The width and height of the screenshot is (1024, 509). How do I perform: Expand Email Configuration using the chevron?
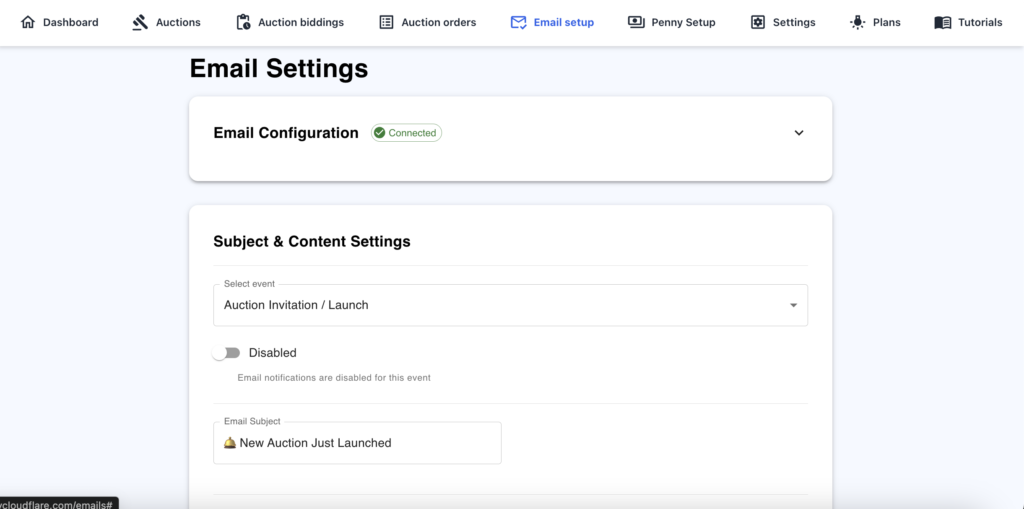(799, 133)
